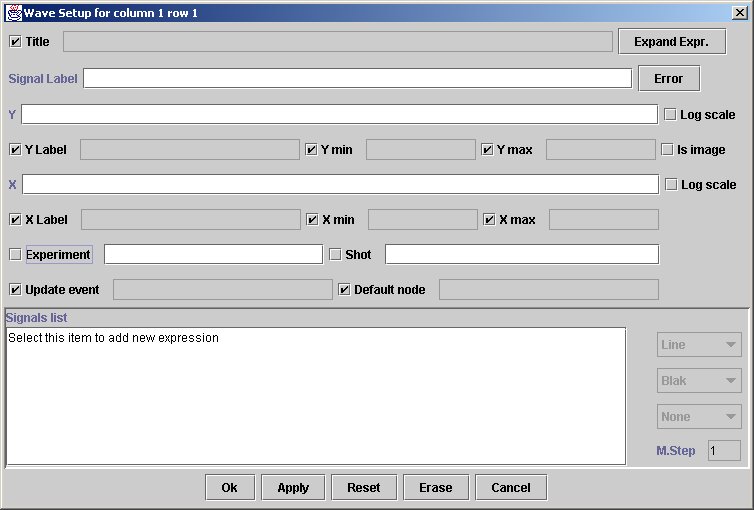The width and height of the screenshot is (754, 510).
Task: Click the Signal Label input field
Action: tap(357, 78)
